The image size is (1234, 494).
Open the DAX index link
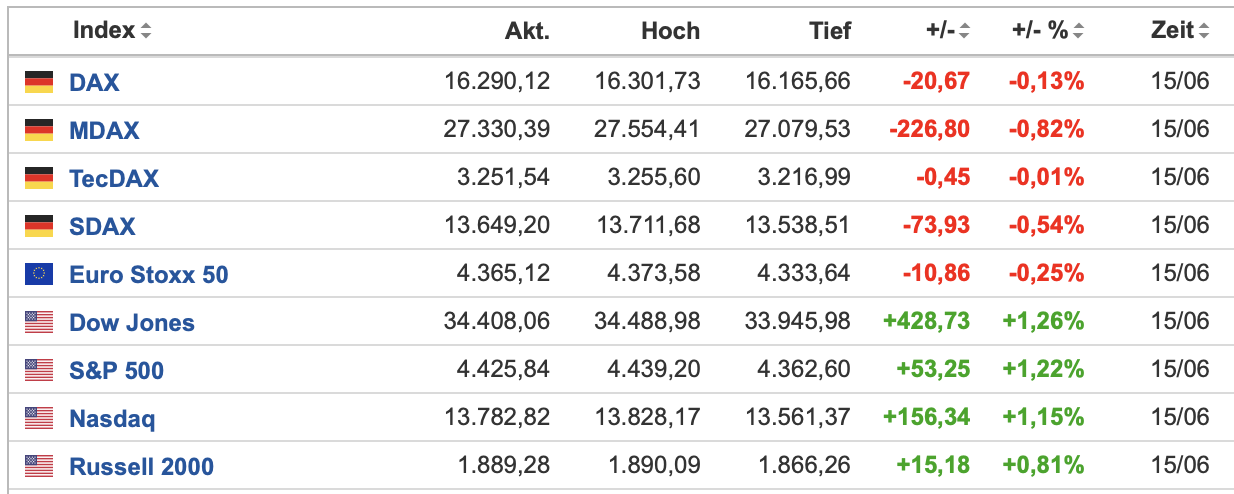94,82
